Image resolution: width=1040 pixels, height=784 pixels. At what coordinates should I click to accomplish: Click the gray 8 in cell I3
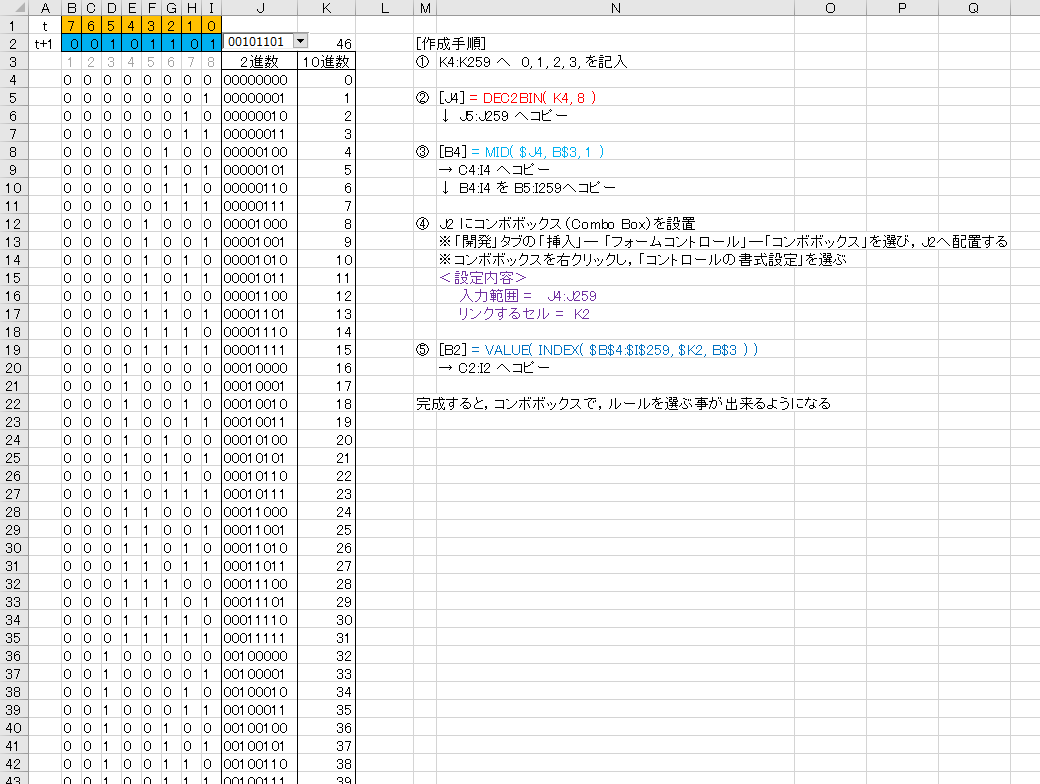click(x=211, y=62)
